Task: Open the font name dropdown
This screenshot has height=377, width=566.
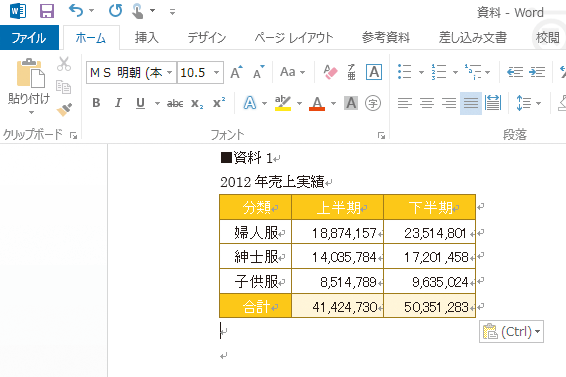Action: [169, 73]
